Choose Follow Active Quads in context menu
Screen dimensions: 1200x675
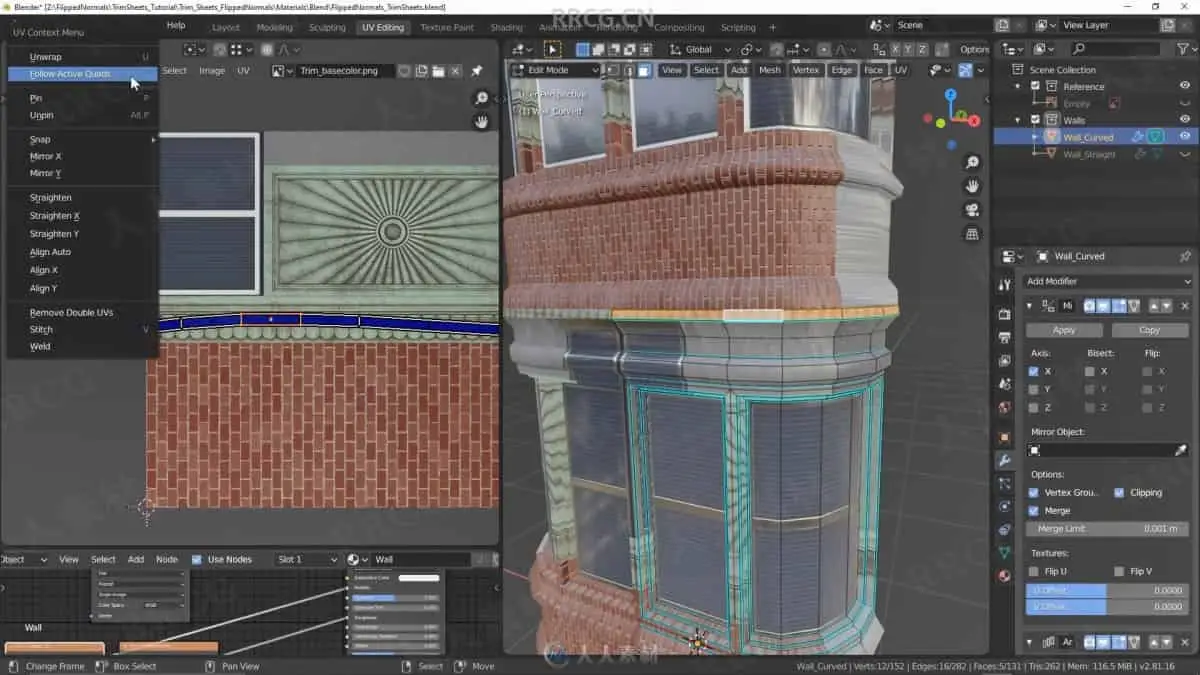tap(70, 74)
